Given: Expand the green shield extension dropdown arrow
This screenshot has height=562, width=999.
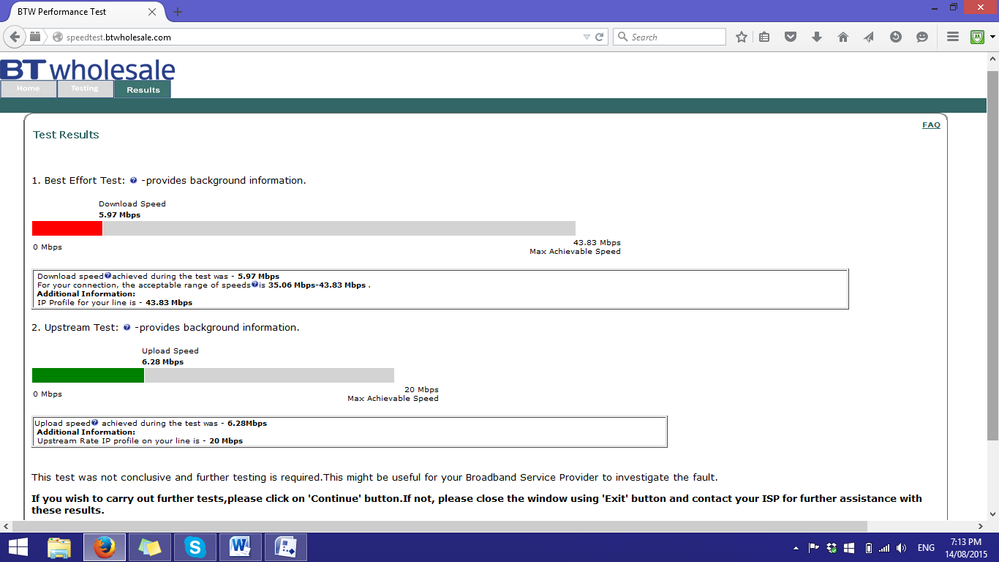Looking at the screenshot, I should click(x=992, y=37).
